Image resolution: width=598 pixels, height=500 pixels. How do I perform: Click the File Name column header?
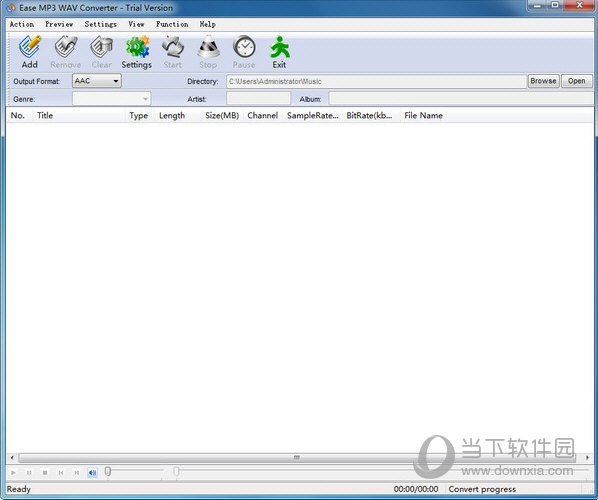[x=424, y=116]
